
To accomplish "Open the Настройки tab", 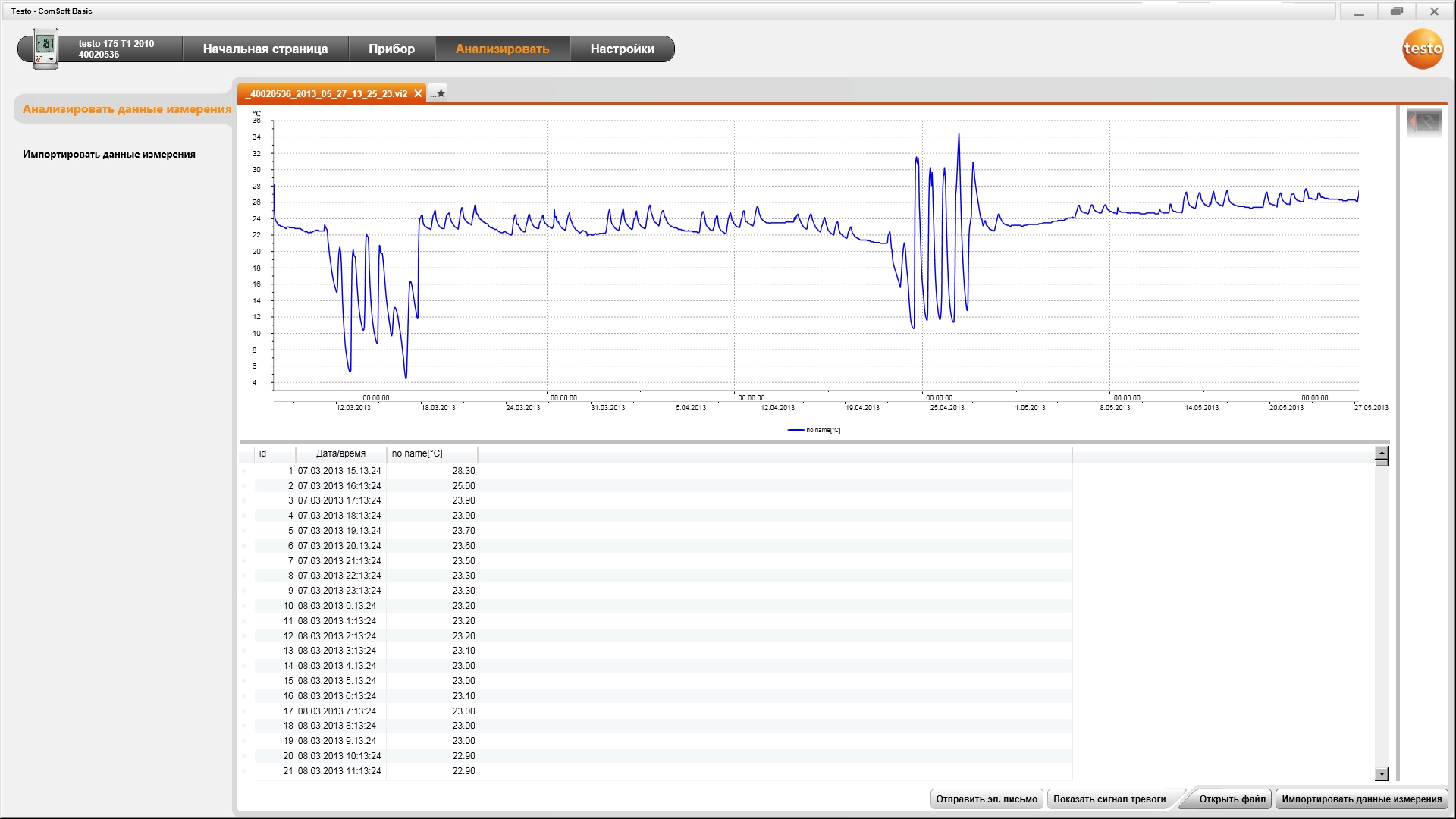I will (x=622, y=49).
